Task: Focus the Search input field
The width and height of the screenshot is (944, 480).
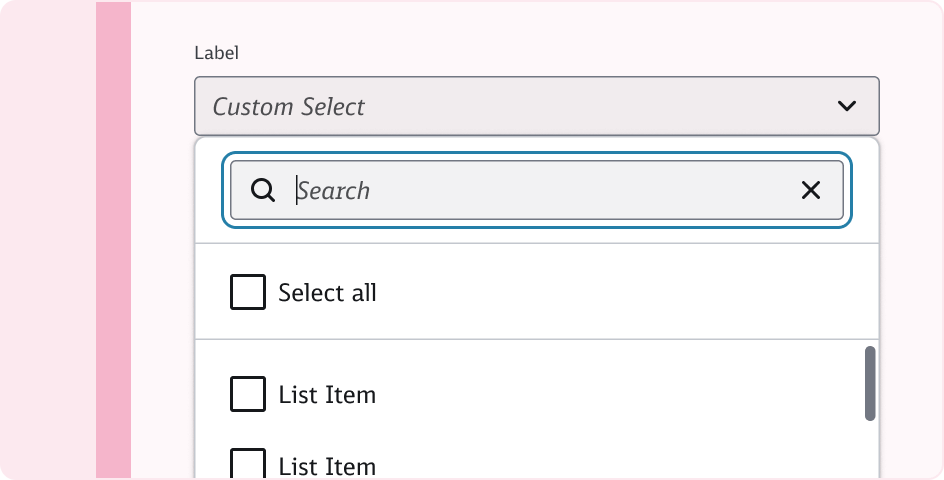Action: pyautogui.click(x=540, y=190)
